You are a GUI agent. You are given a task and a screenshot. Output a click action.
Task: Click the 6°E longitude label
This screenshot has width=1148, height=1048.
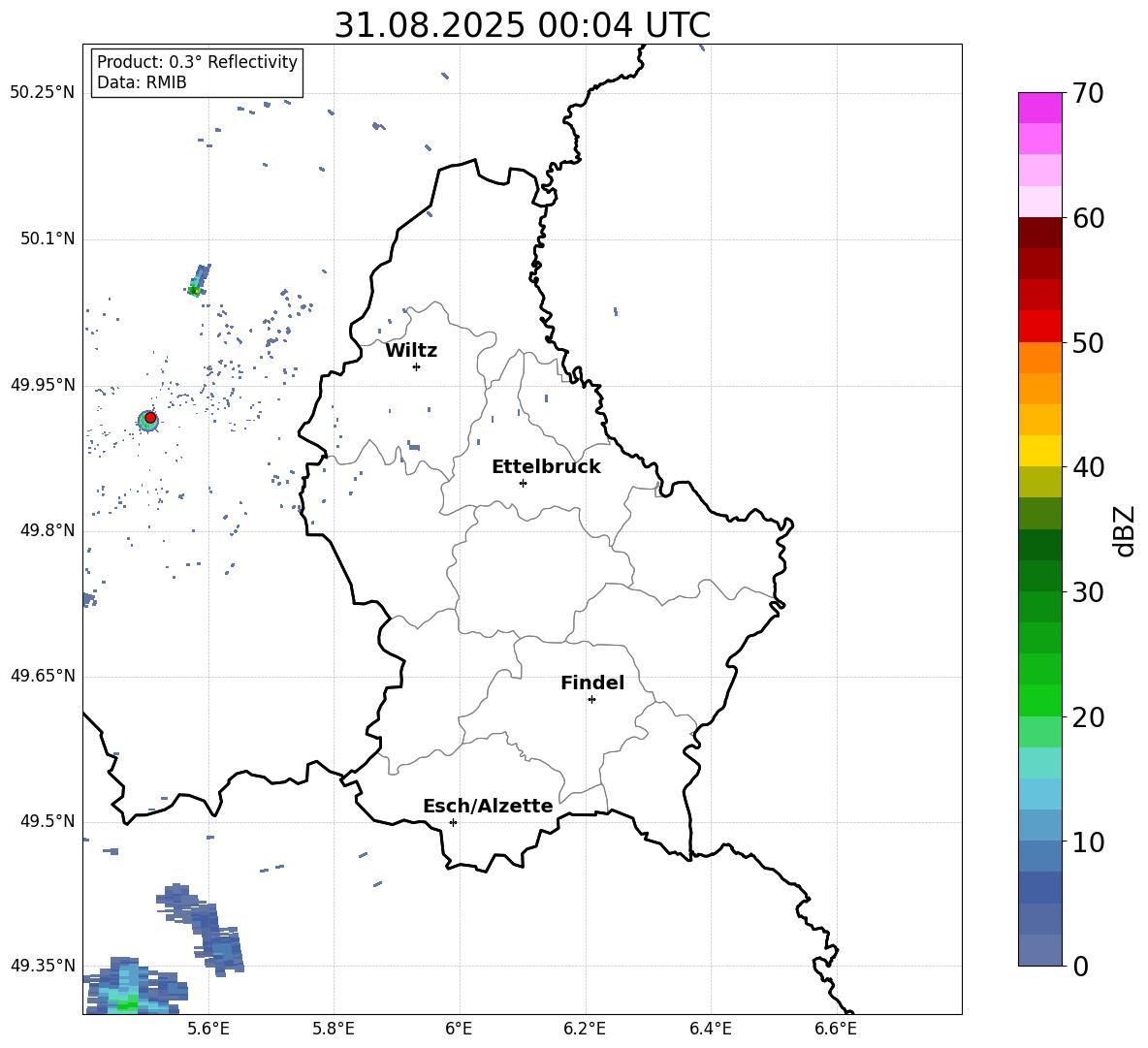tap(459, 1029)
